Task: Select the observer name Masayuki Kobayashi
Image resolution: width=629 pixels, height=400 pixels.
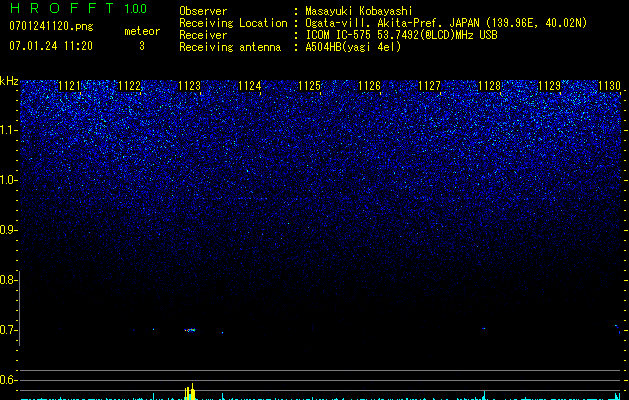Action: pos(359,11)
